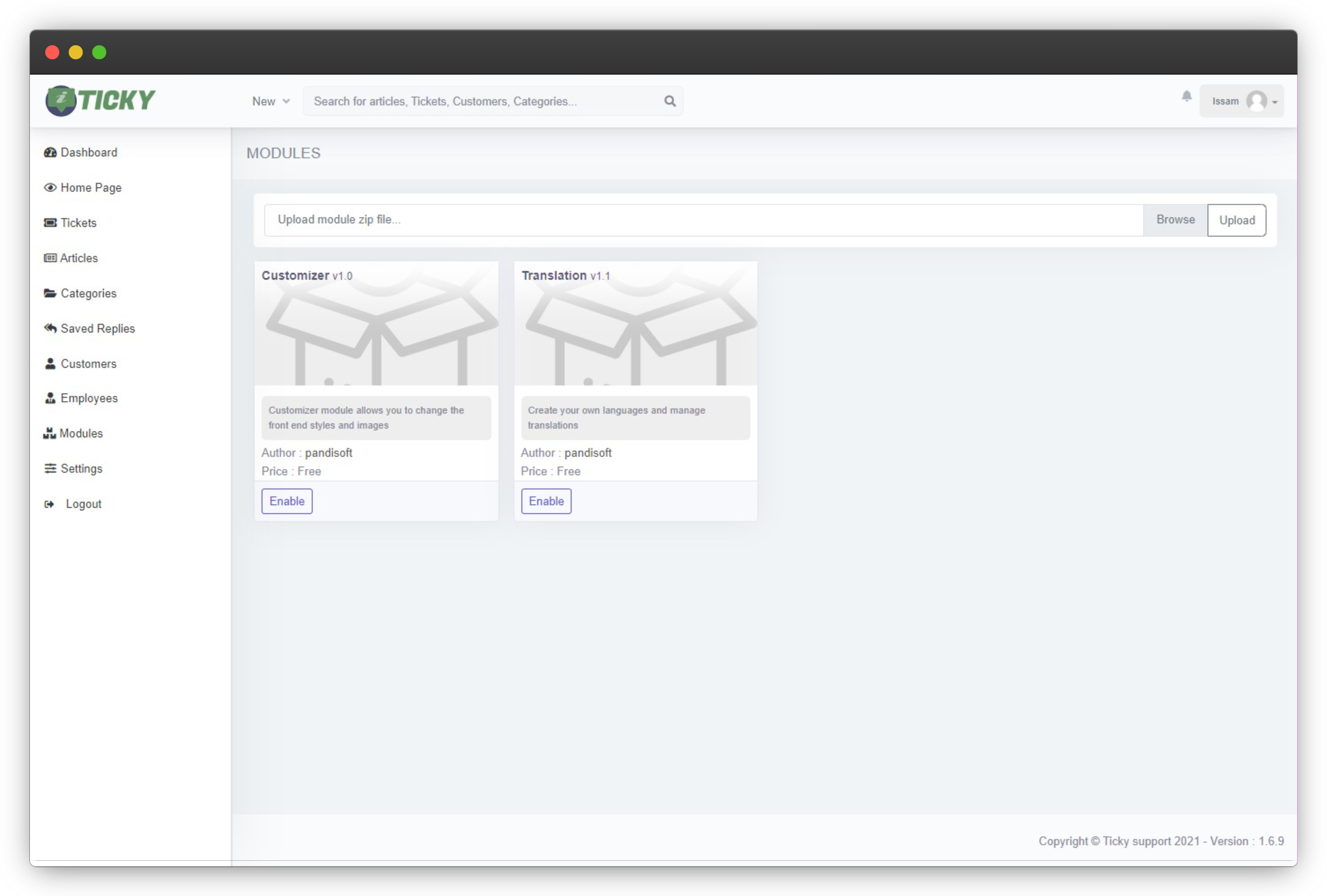
Task: Click the Home Page eye icon
Action: coord(50,188)
